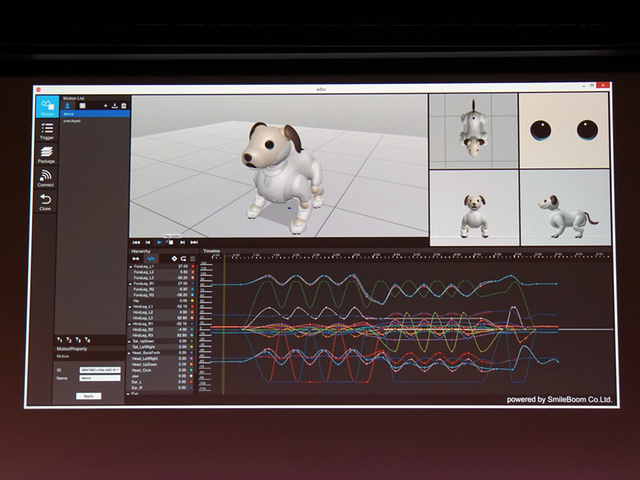Import a motion with download icon
This screenshot has height=480, width=640.
coord(115,106)
